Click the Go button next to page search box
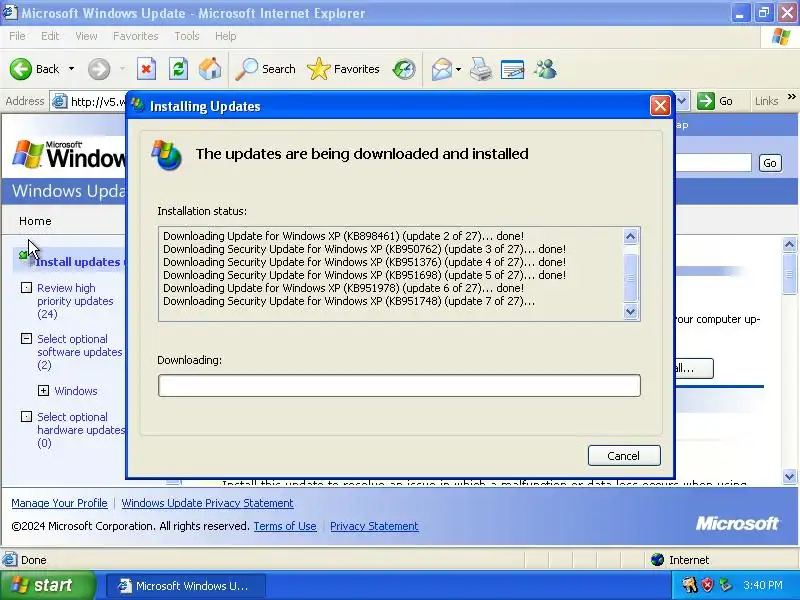This screenshot has width=800, height=600. tap(770, 163)
